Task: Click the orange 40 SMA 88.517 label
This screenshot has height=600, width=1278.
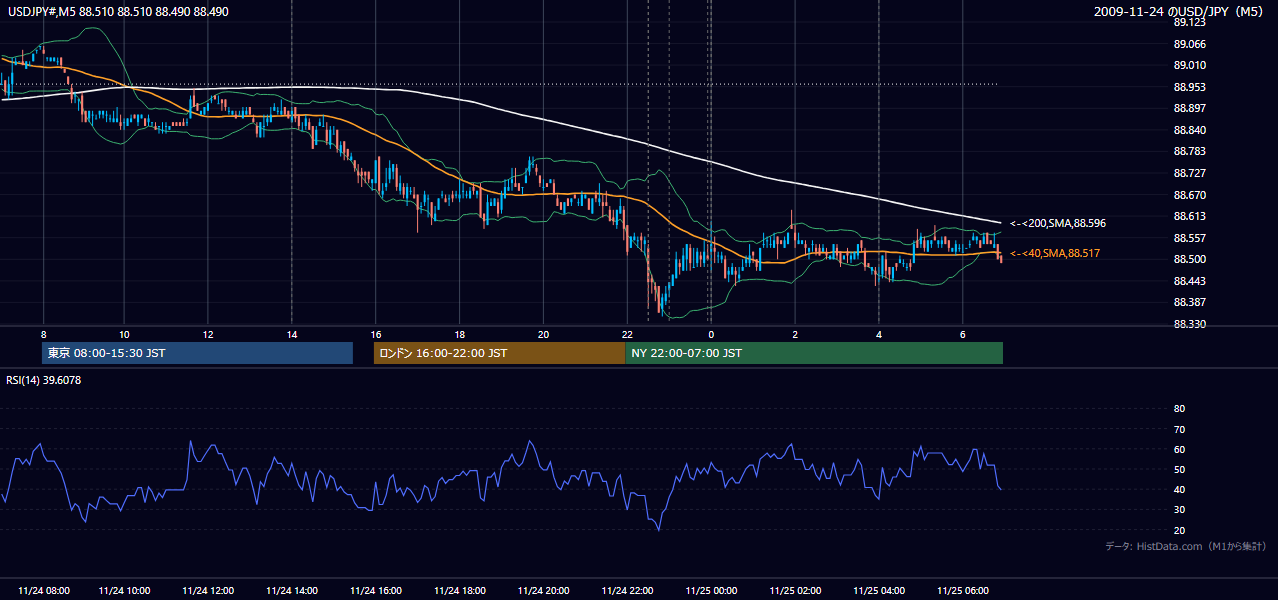Action: pos(1055,254)
